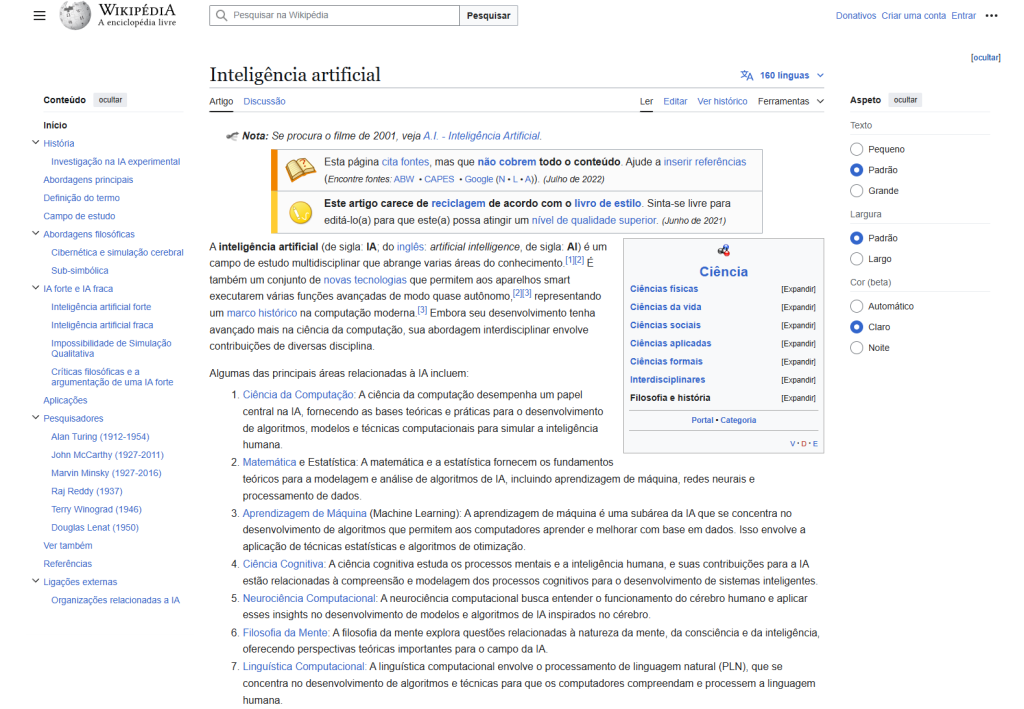
Task: Expand Ciências físicas in the Ciência box
Action: [x=798, y=289]
